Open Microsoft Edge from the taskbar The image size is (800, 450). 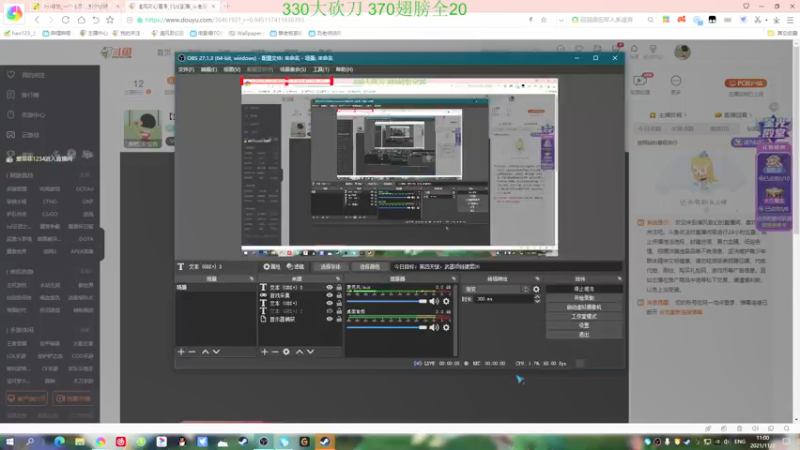(60, 441)
